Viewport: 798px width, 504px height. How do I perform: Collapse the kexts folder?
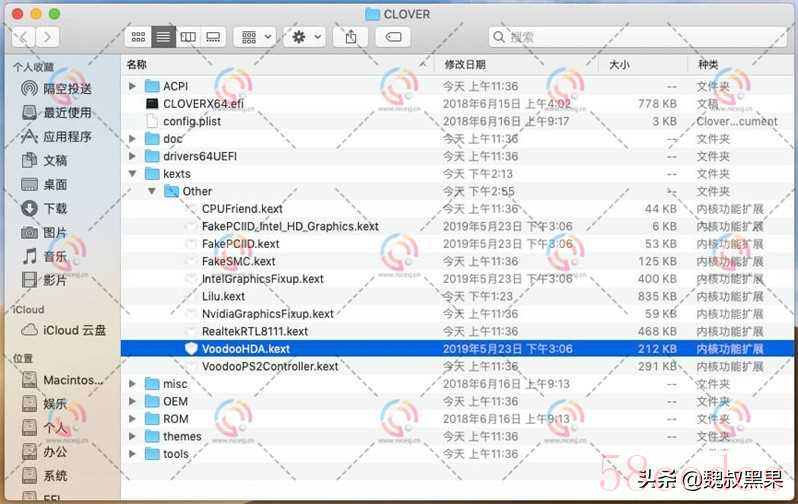(132, 174)
